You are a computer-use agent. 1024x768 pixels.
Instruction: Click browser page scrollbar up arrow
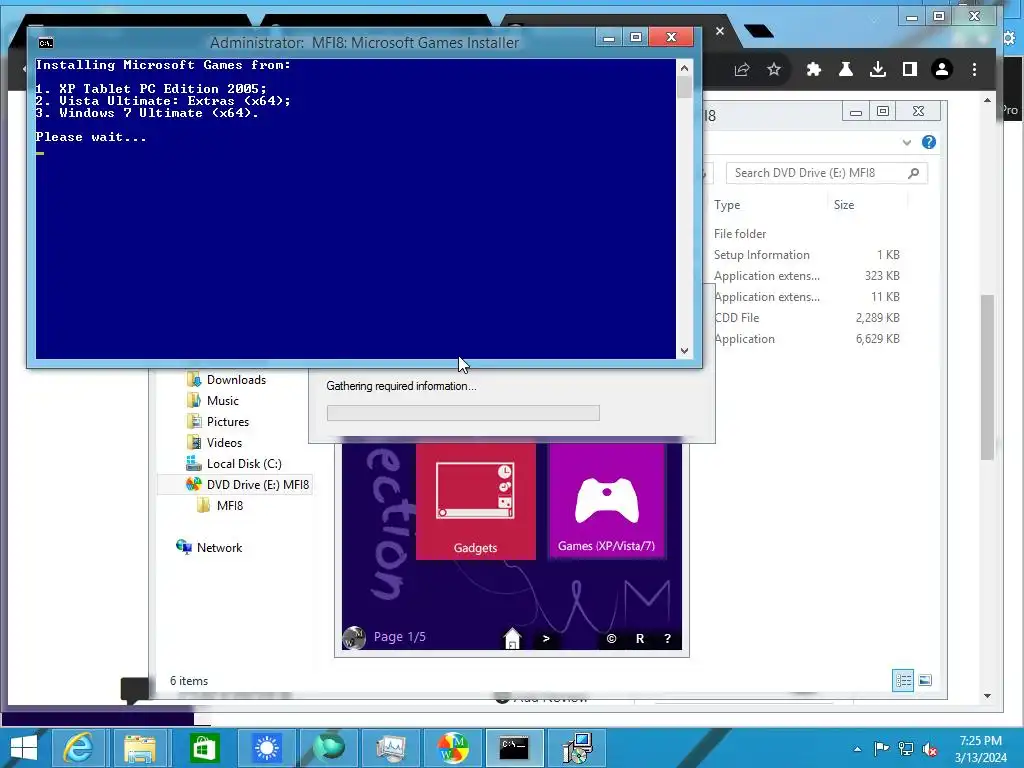(987, 101)
